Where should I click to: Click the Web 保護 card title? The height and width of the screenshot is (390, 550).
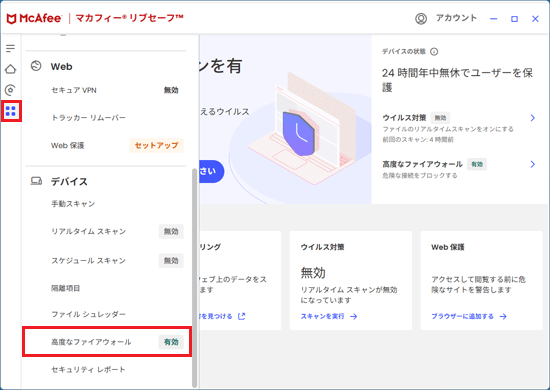(448, 247)
